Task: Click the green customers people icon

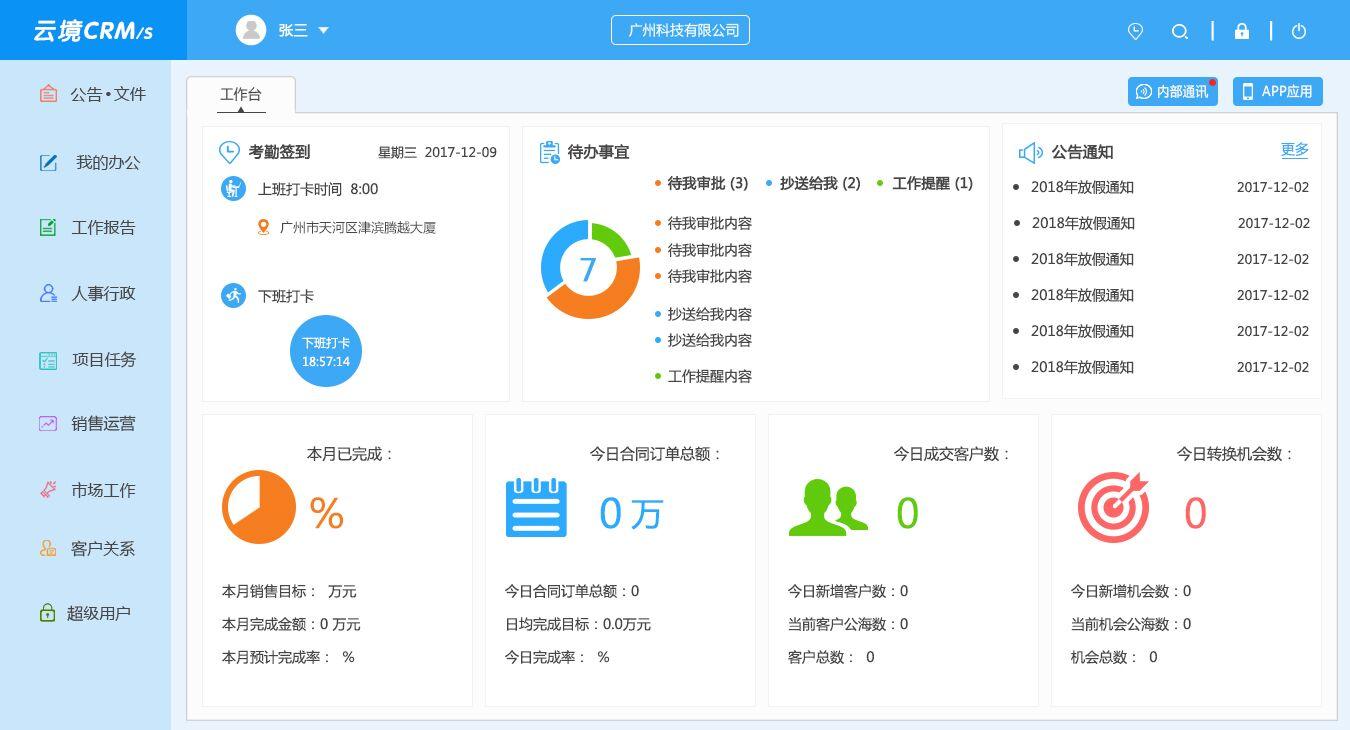Action: 828,507
